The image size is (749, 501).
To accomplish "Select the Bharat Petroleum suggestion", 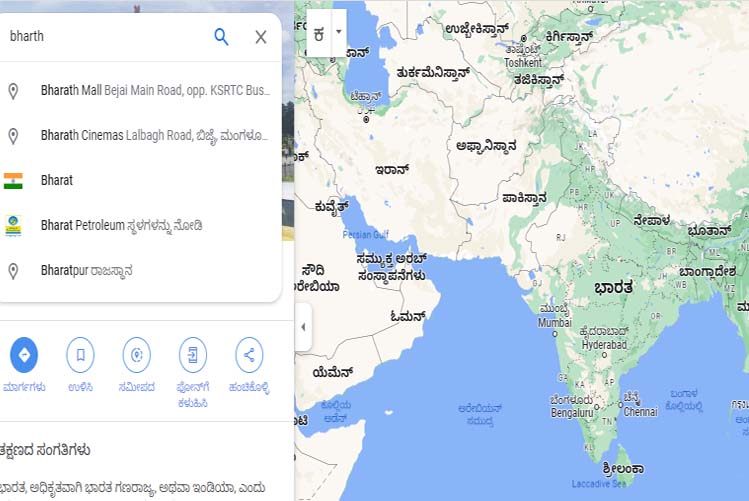I will pos(121,226).
